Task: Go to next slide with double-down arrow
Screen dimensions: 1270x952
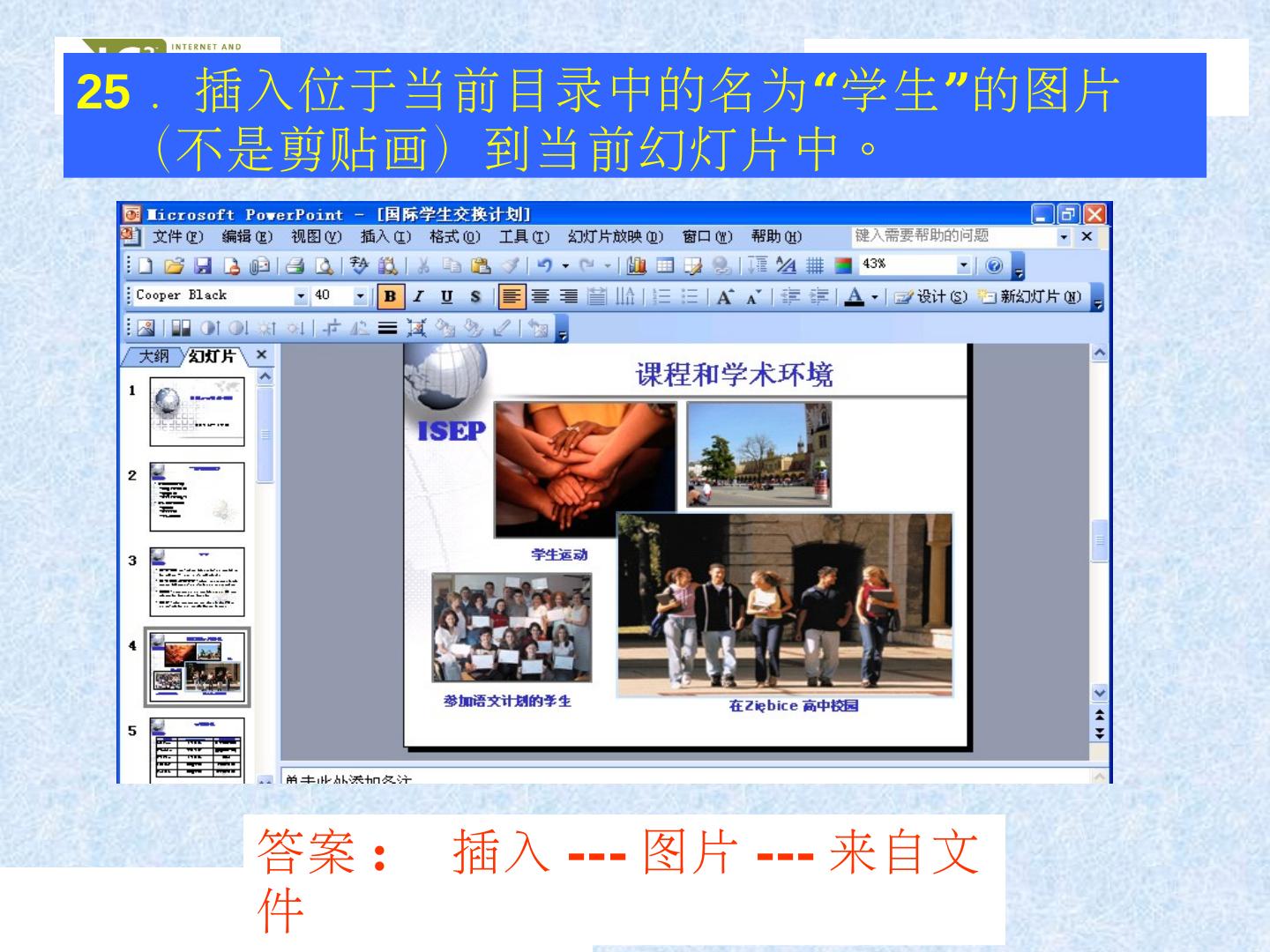Action: tap(1099, 733)
